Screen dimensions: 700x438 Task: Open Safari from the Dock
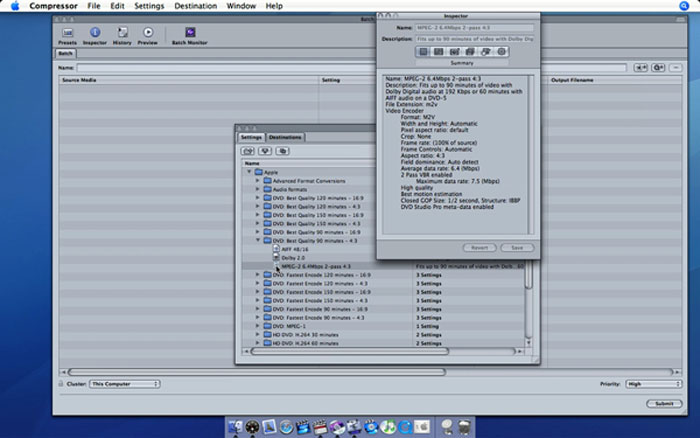click(286, 427)
